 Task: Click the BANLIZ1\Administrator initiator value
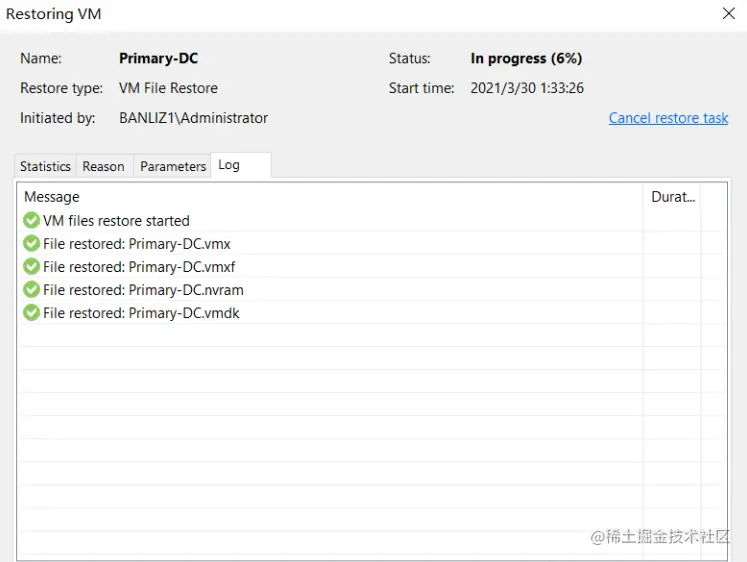click(x=193, y=118)
